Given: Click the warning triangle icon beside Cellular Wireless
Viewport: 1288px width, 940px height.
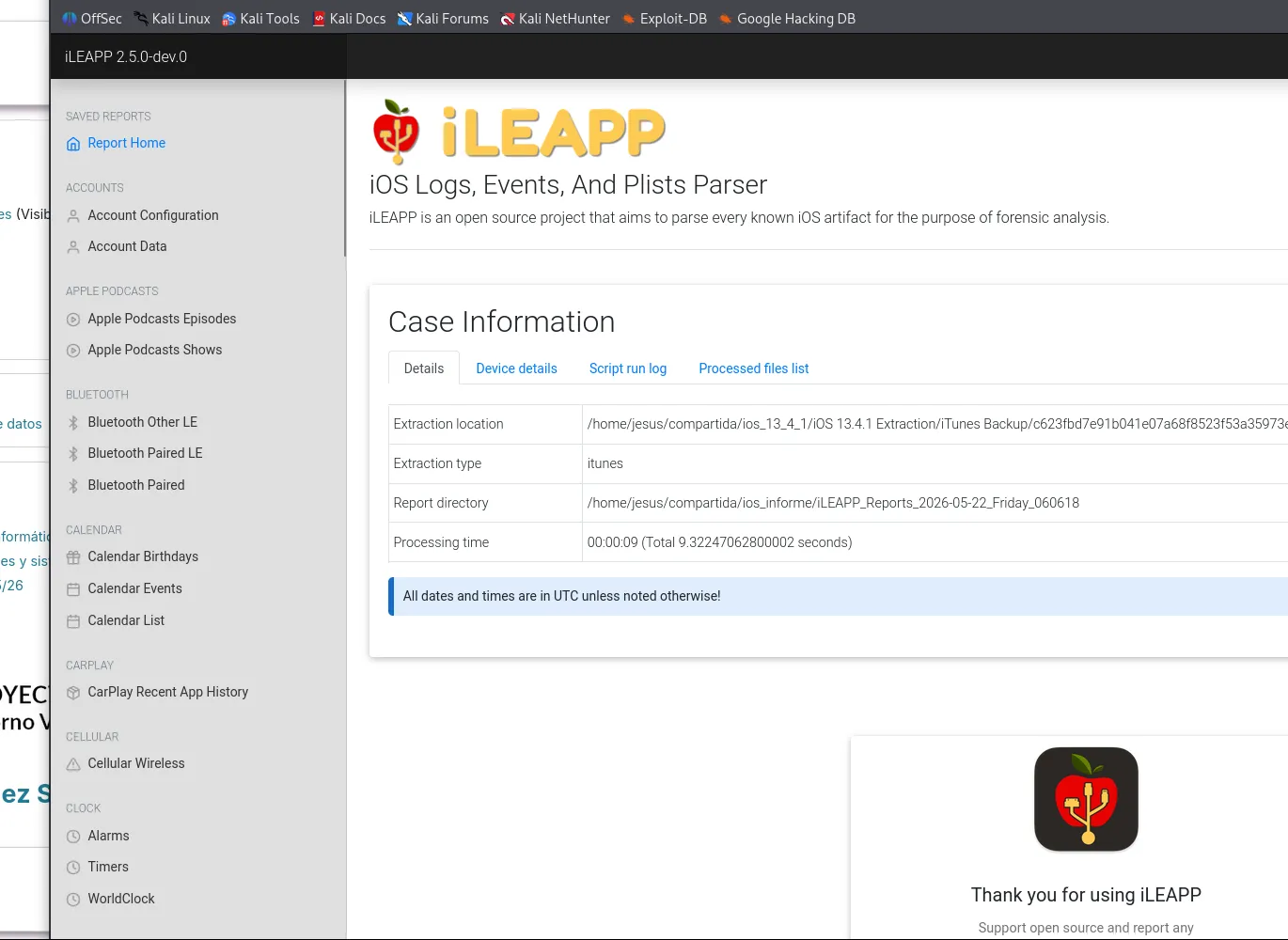Looking at the screenshot, I should 73,764.
